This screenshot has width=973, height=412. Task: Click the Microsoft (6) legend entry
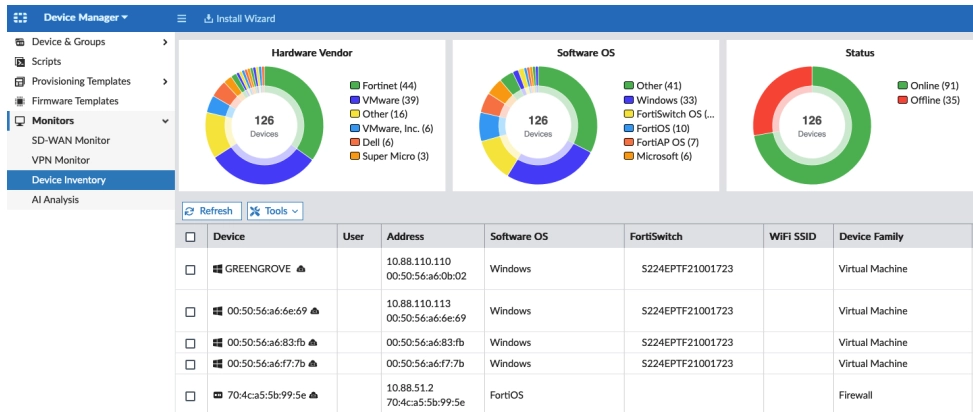tap(658, 156)
